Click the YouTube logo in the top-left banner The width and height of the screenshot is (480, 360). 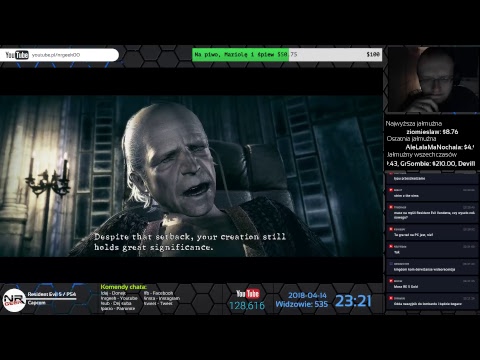[x=17, y=55]
